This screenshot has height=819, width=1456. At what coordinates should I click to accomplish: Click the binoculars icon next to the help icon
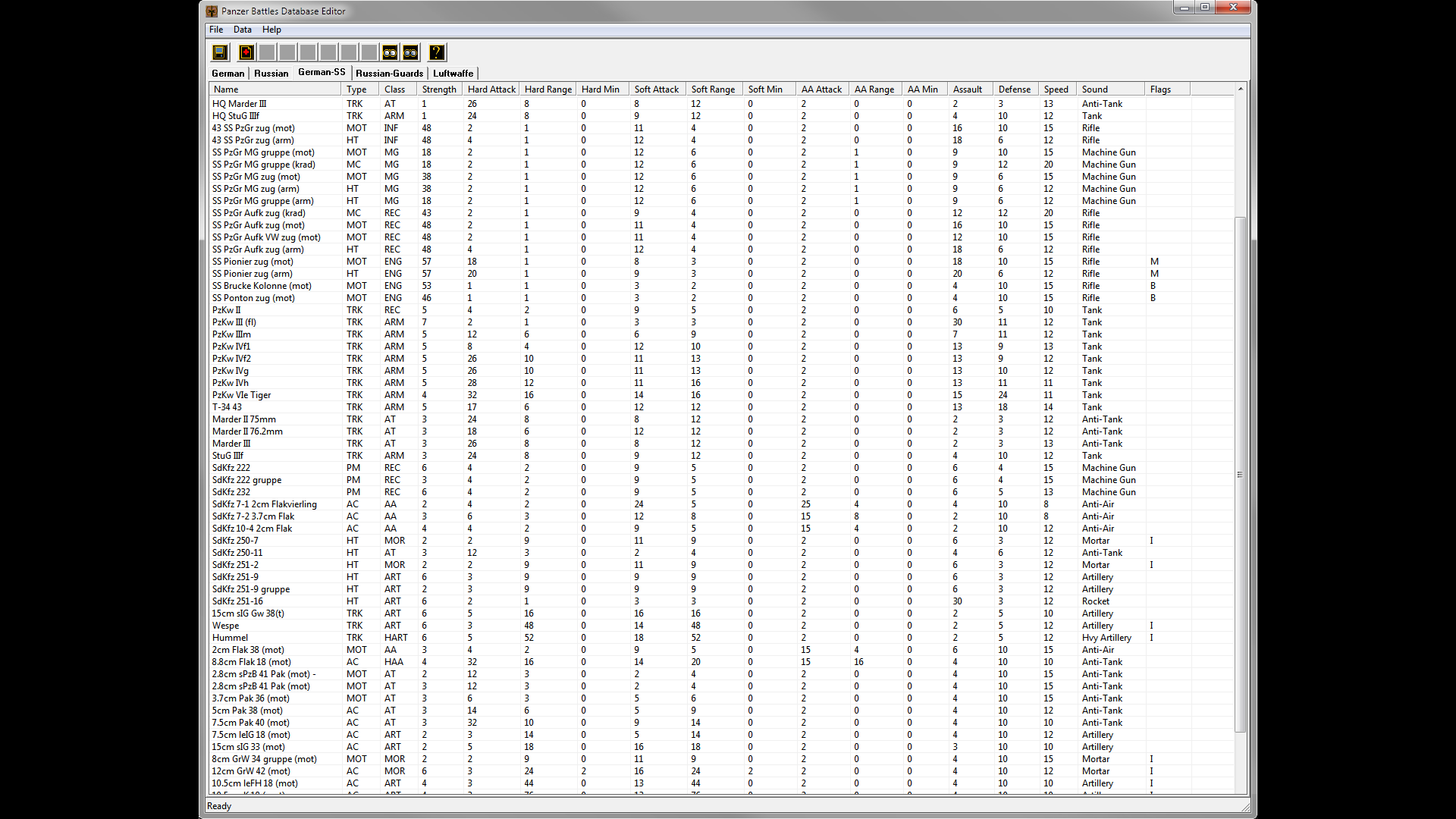click(x=410, y=52)
